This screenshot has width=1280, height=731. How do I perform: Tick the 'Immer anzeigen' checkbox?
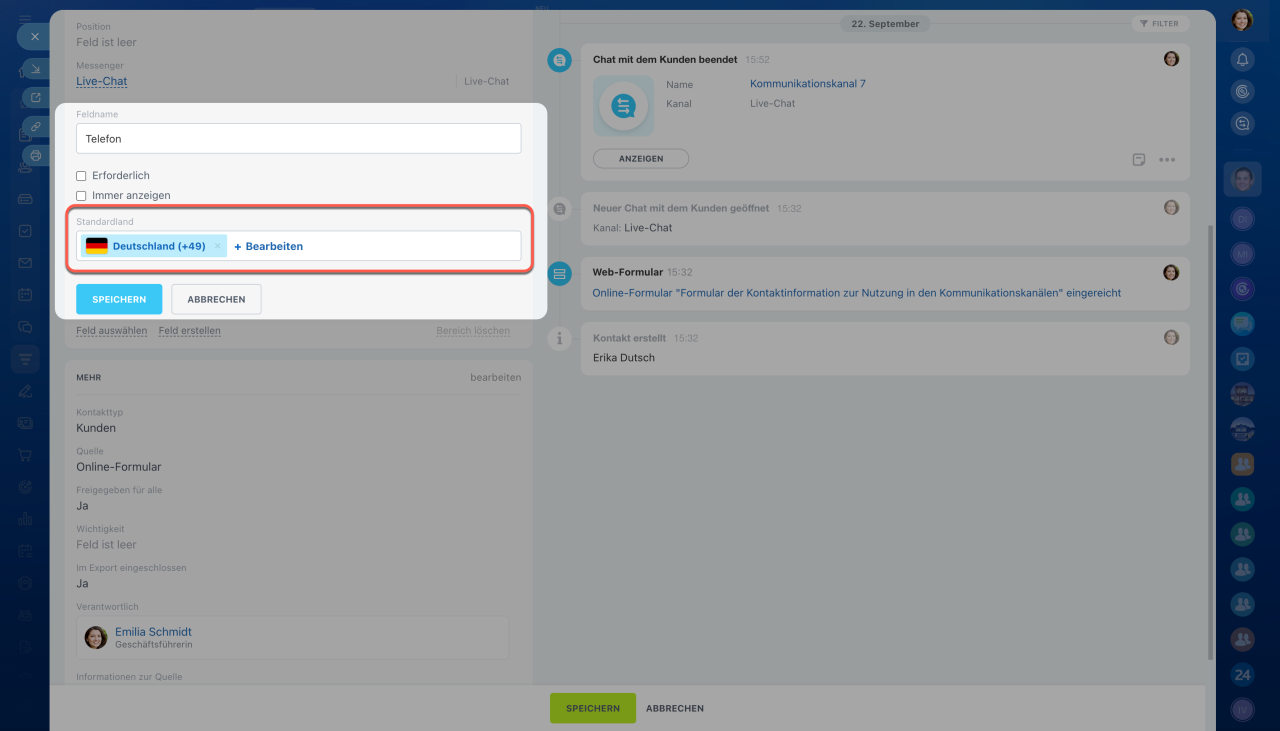click(x=81, y=196)
